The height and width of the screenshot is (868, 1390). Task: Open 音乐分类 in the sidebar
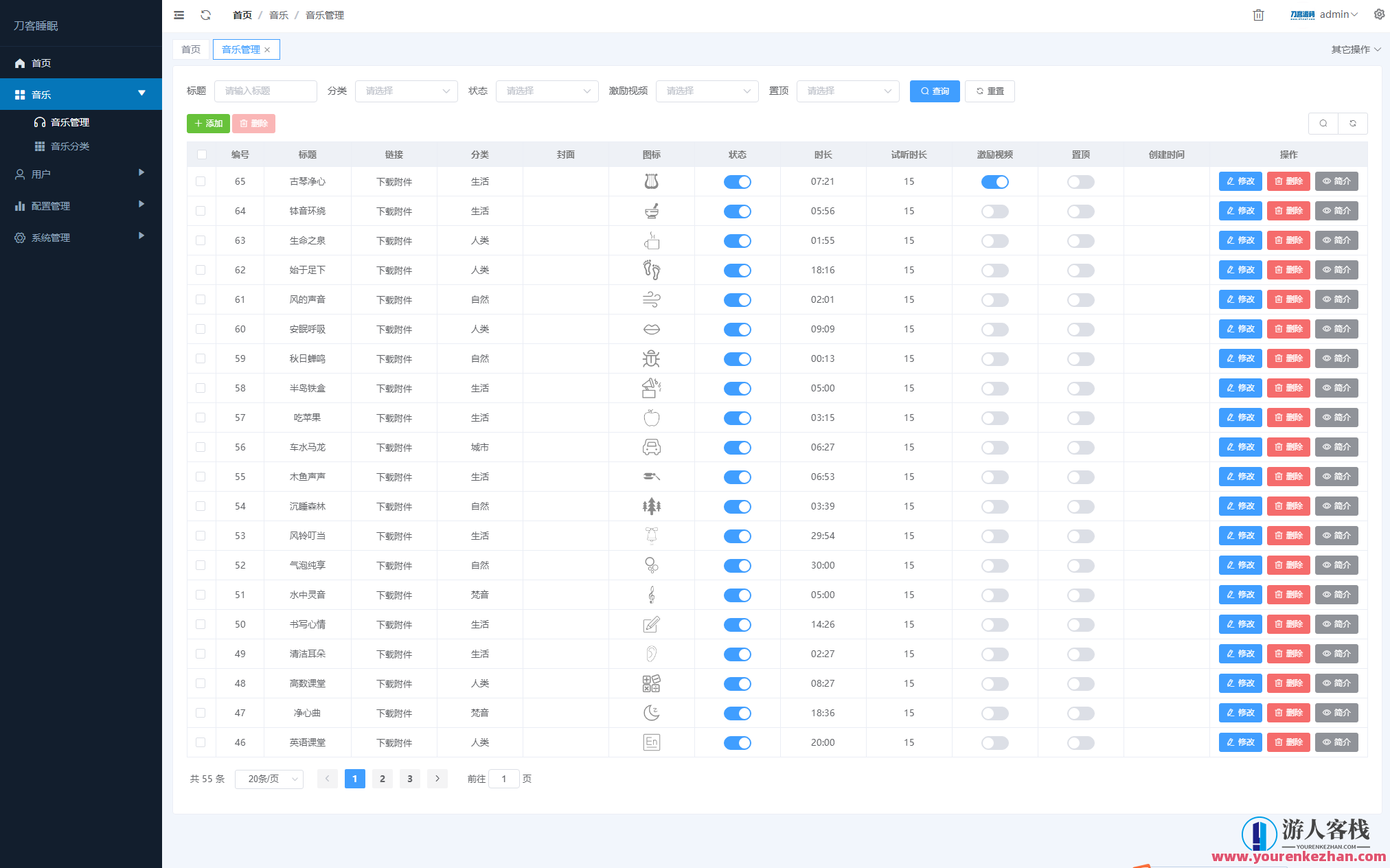[x=70, y=146]
